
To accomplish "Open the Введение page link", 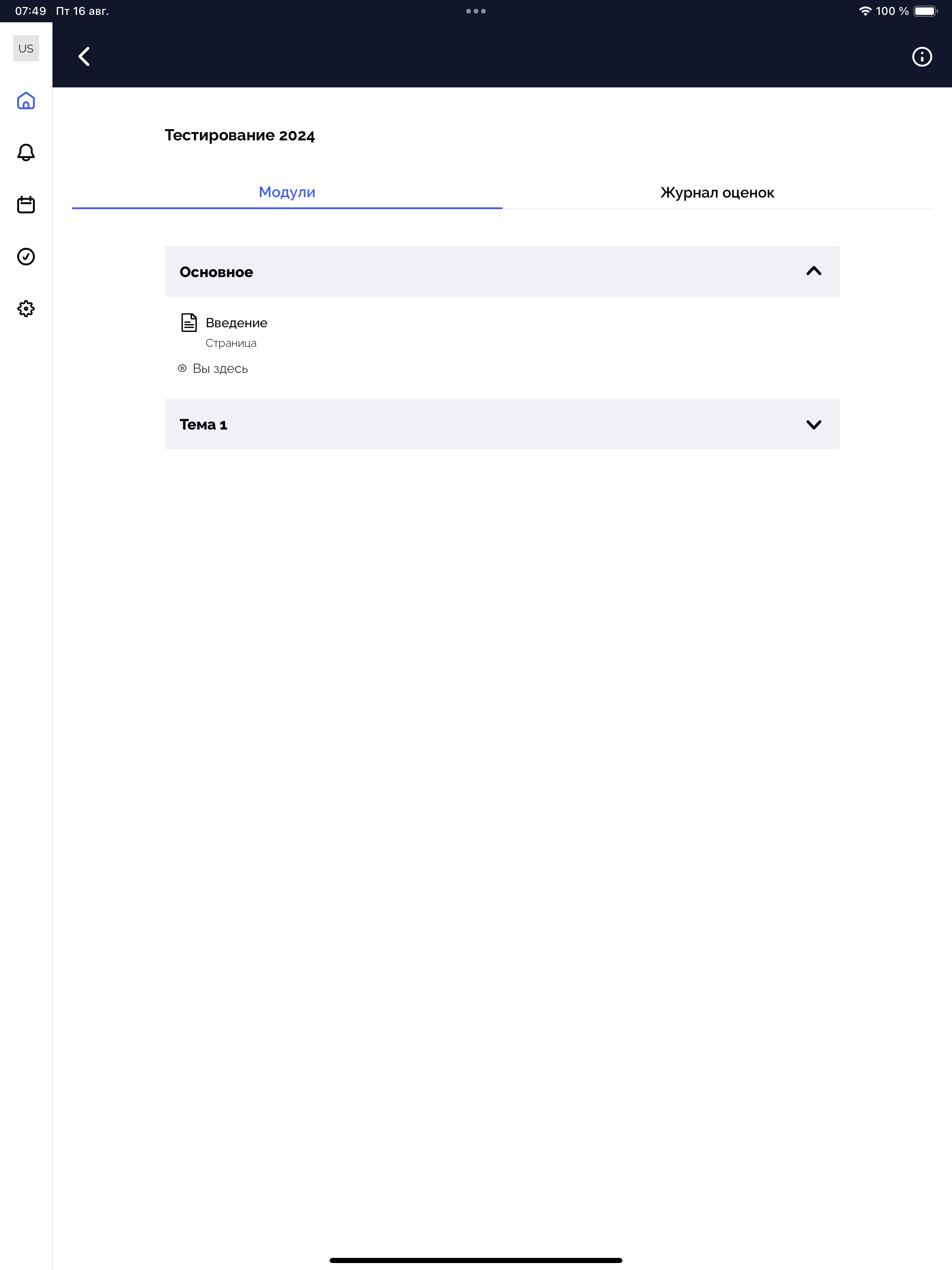I will click(x=237, y=323).
